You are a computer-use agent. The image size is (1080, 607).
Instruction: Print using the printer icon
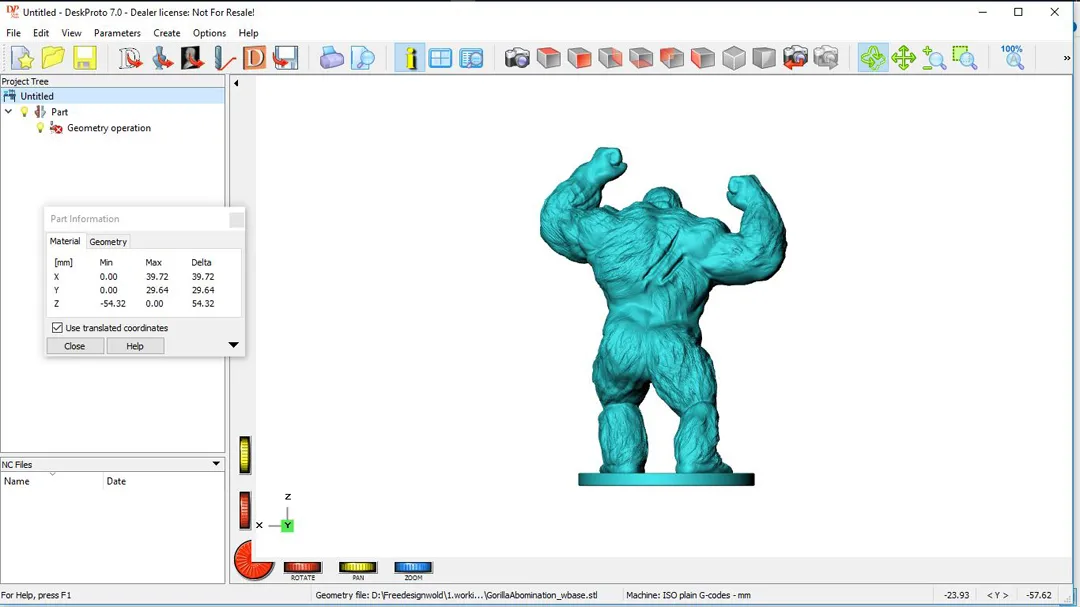tap(331, 59)
